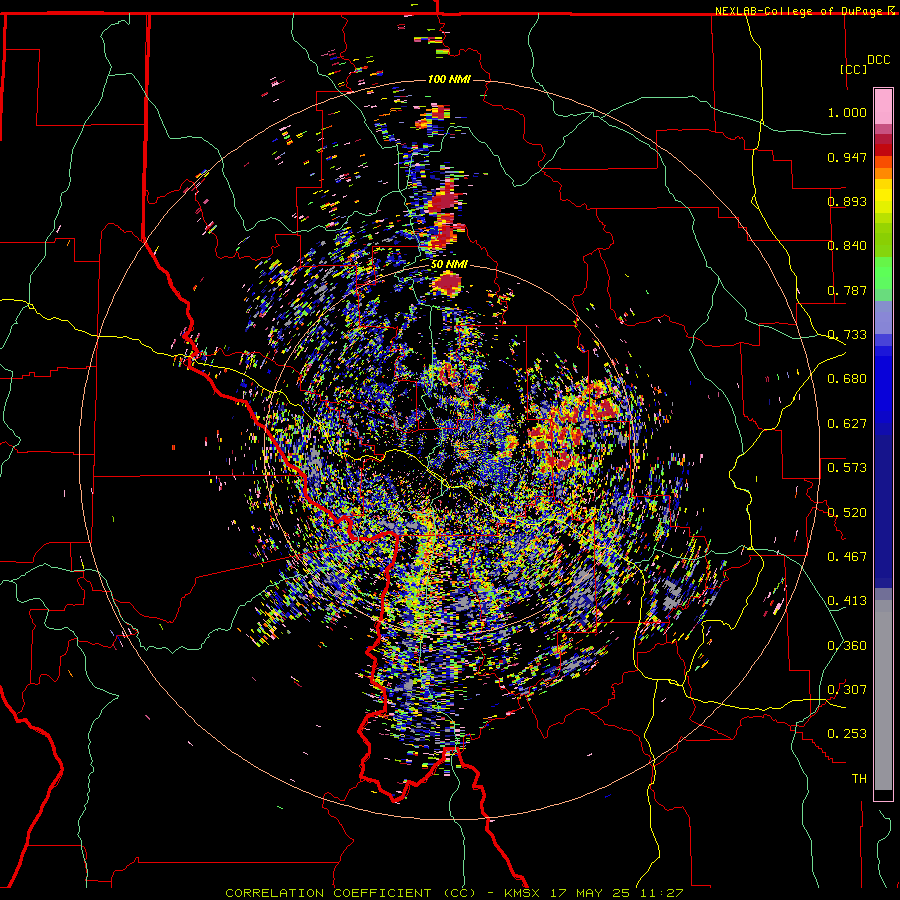Click the 50 NMI range ring label

449,265
